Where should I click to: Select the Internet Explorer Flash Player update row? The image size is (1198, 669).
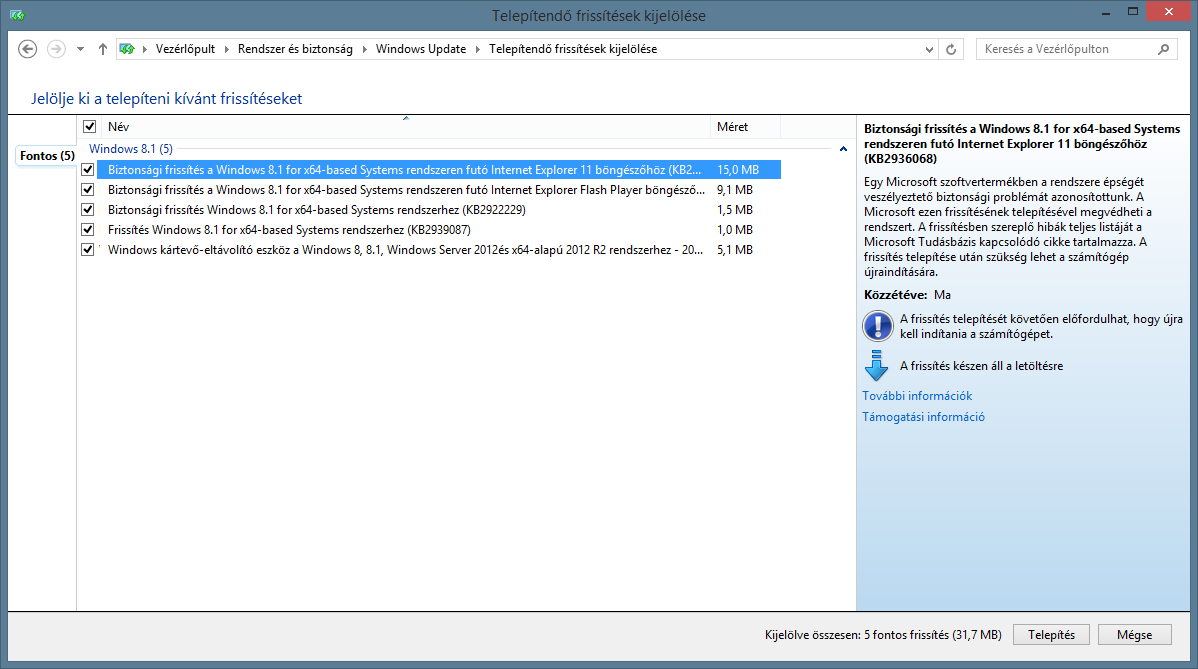pos(439,189)
